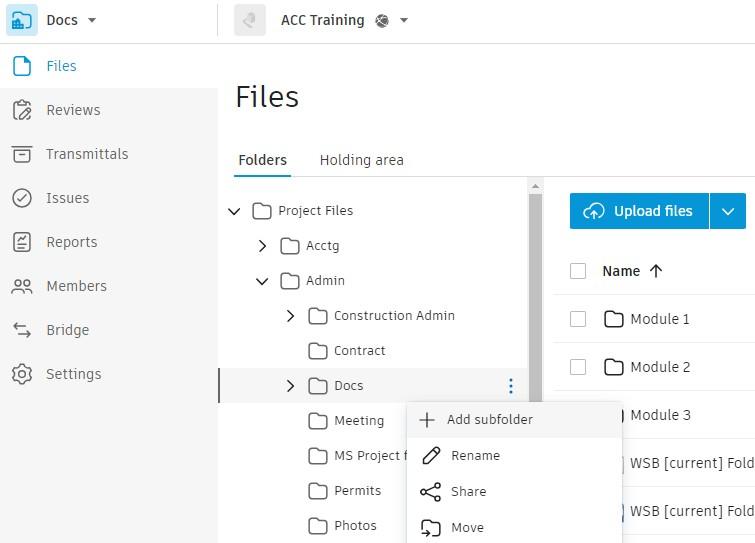Toggle the select-all checkbox beside Name
The width and height of the screenshot is (755, 543).
(578, 271)
